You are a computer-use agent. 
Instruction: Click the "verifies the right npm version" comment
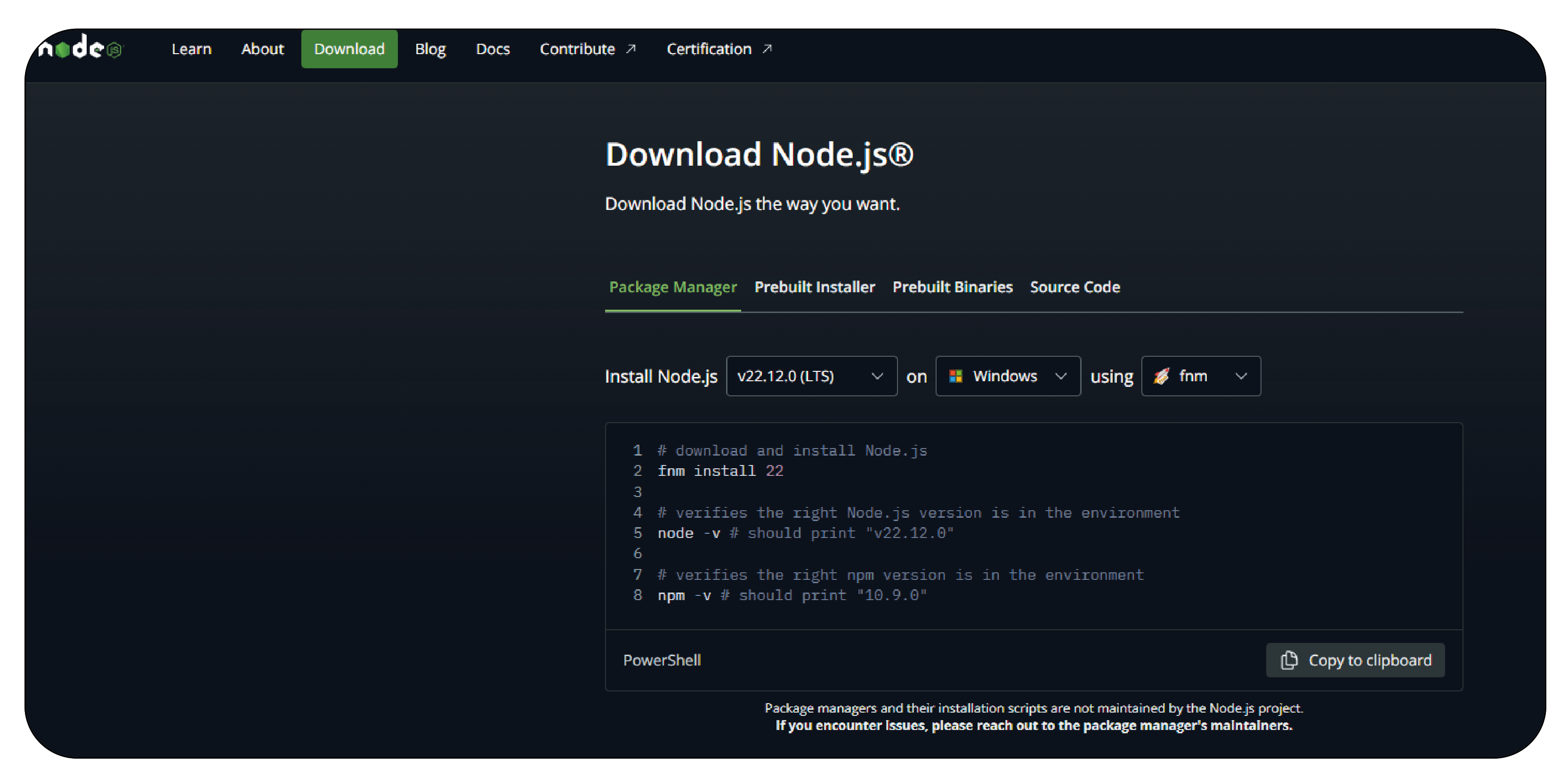[x=901, y=574]
